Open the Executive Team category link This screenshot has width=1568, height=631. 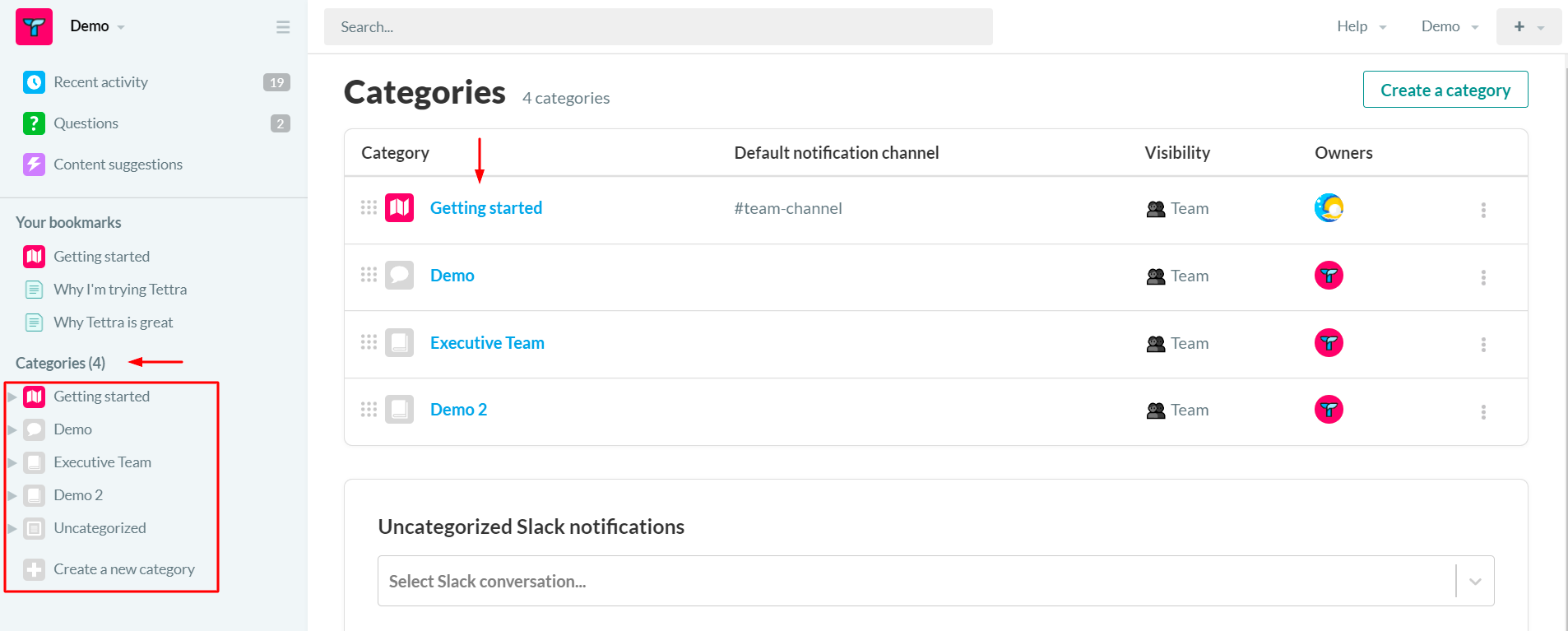coord(487,342)
